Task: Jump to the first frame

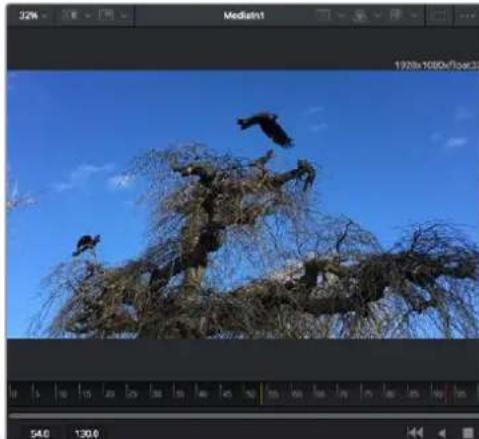Action: click(415, 433)
